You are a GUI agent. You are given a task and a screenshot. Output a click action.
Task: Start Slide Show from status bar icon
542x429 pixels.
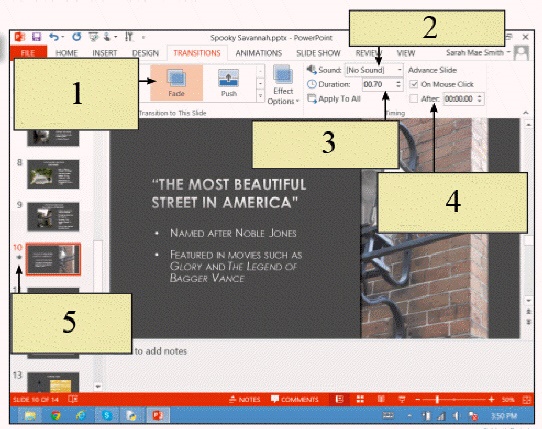[402, 400]
